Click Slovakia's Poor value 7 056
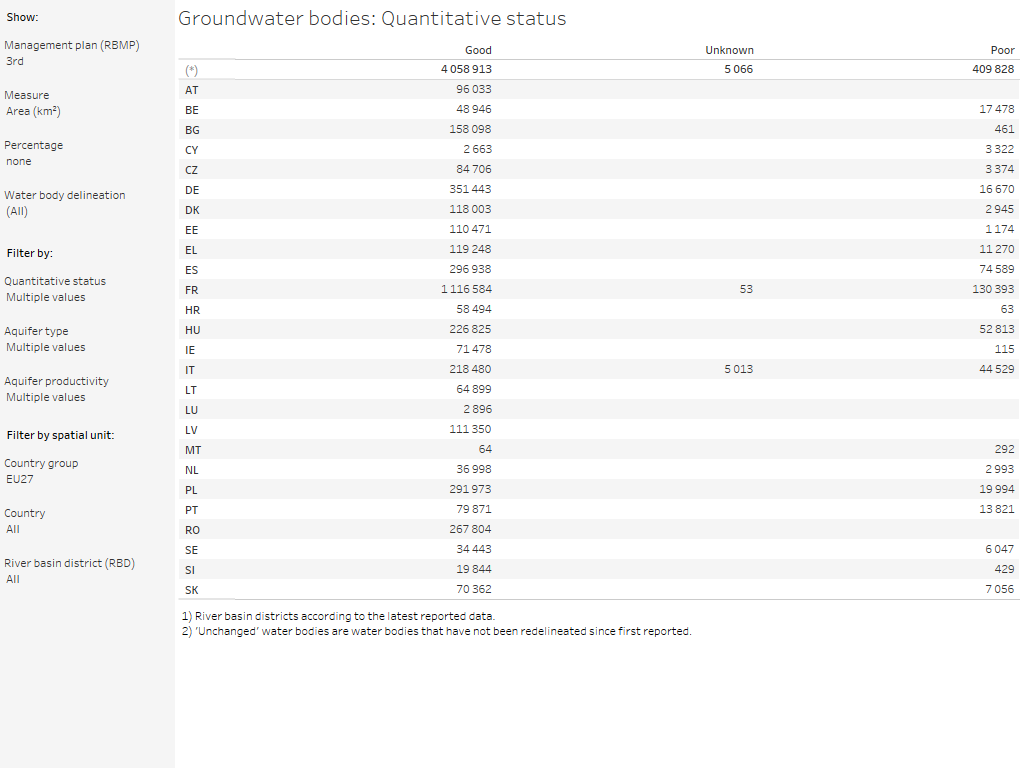 pos(1000,589)
